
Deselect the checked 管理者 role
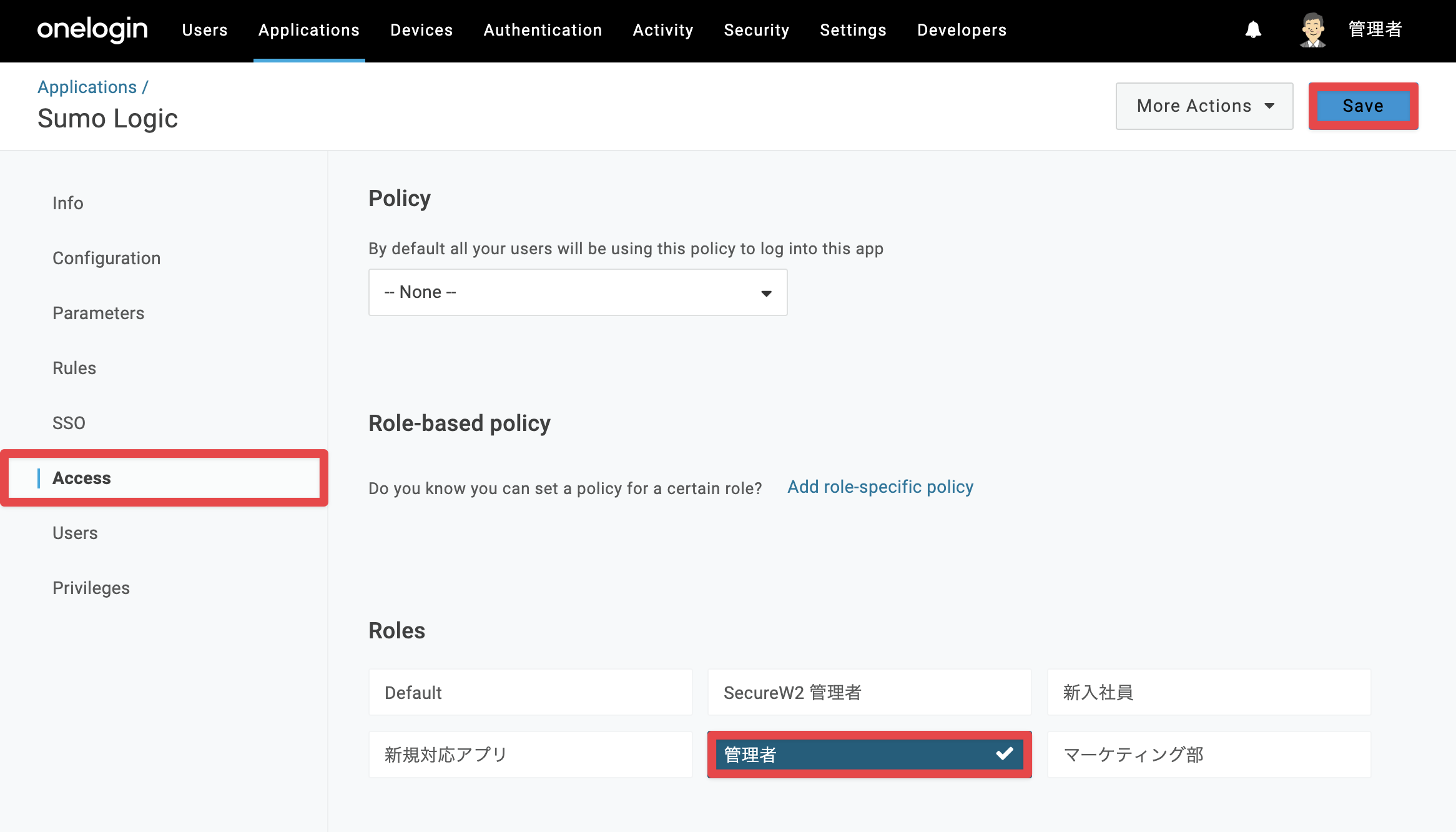click(870, 755)
